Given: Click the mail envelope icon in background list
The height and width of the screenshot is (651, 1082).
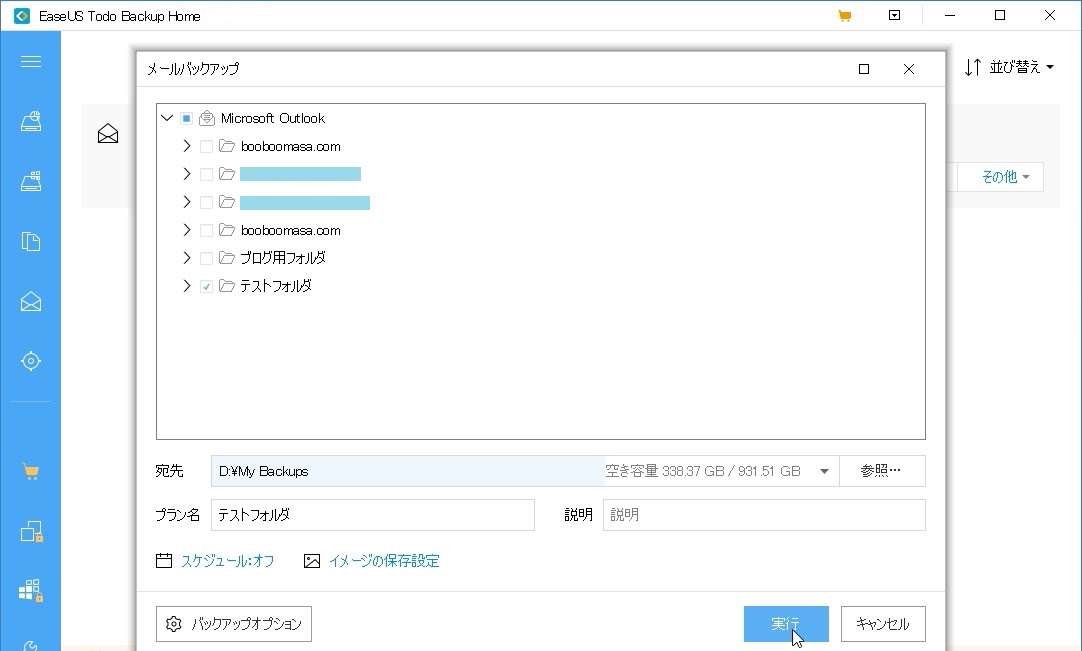Looking at the screenshot, I should [108, 133].
